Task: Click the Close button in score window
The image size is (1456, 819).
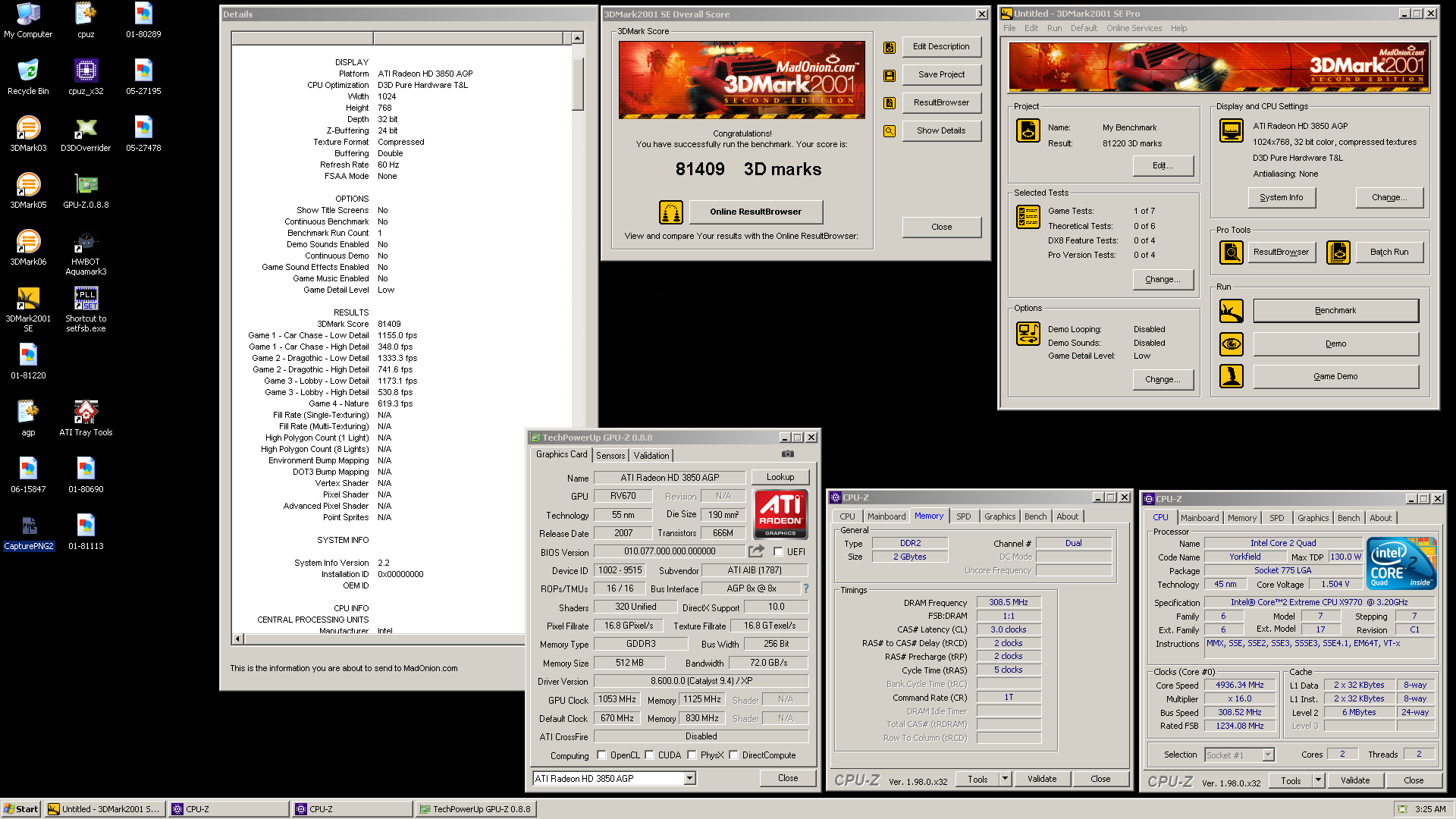Action: [x=941, y=227]
